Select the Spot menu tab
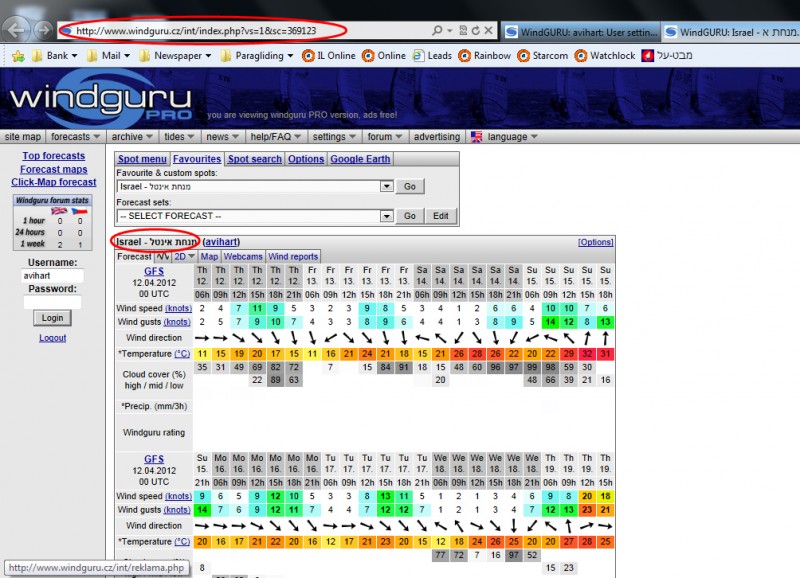Screen dimensions: 800x578 (142, 159)
